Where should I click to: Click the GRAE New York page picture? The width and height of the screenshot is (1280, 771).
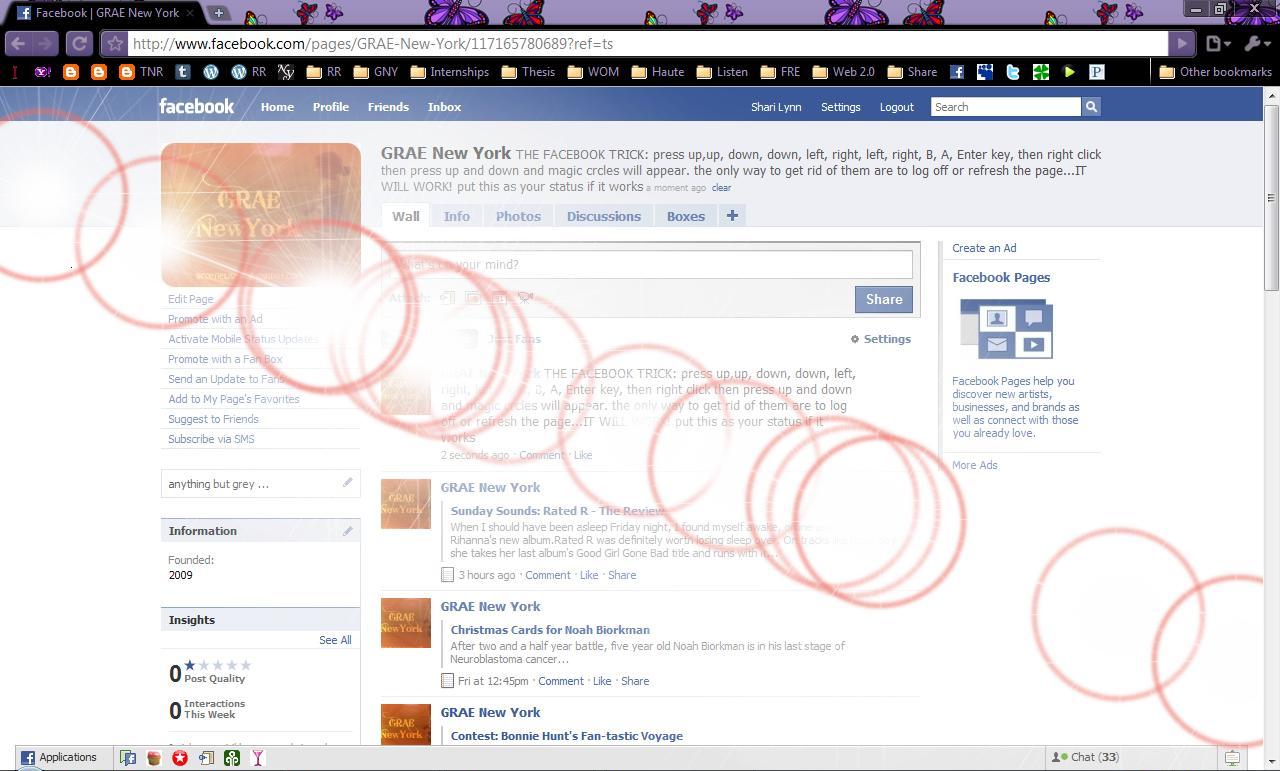pyautogui.click(x=261, y=215)
